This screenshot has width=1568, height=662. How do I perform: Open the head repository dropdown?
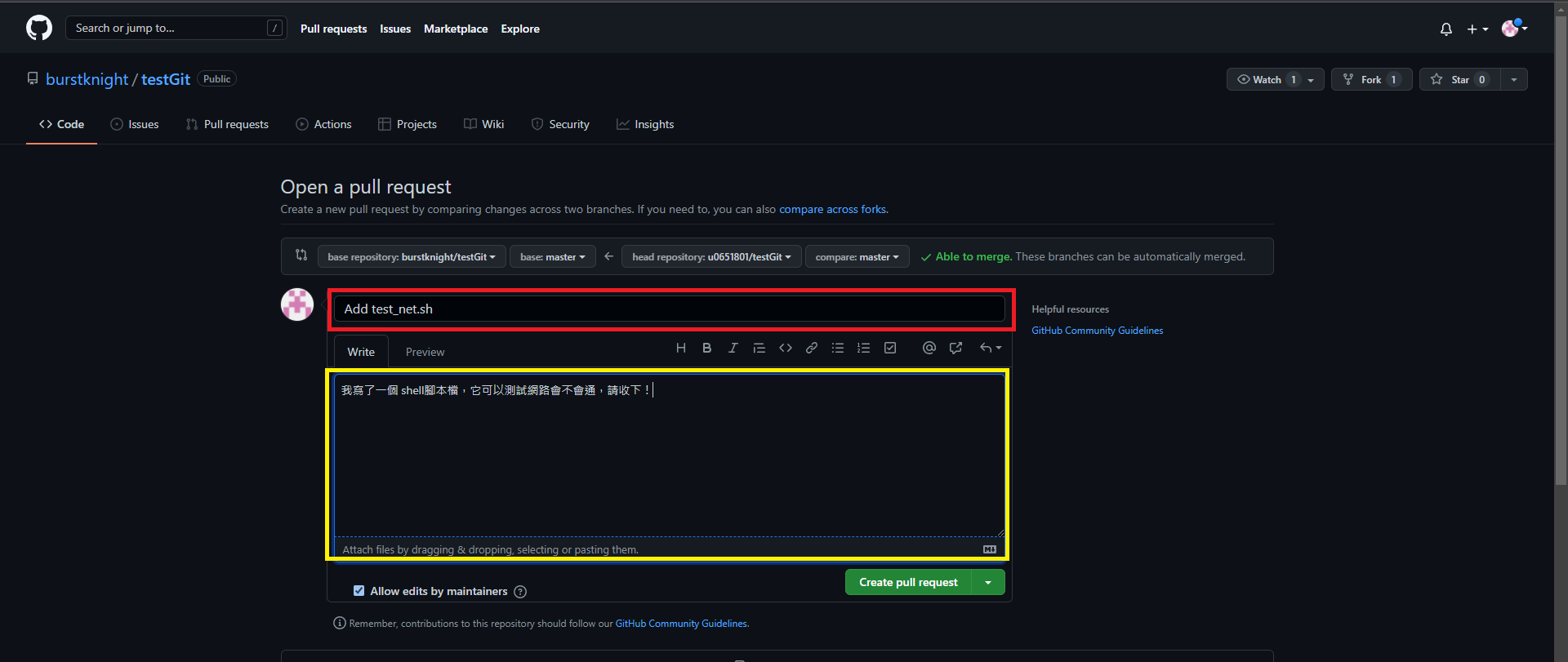click(x=711, y=256)
